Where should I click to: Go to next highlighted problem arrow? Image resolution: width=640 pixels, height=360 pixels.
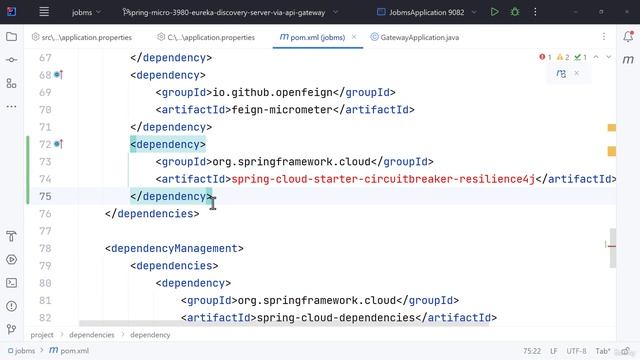pos(609,57)
